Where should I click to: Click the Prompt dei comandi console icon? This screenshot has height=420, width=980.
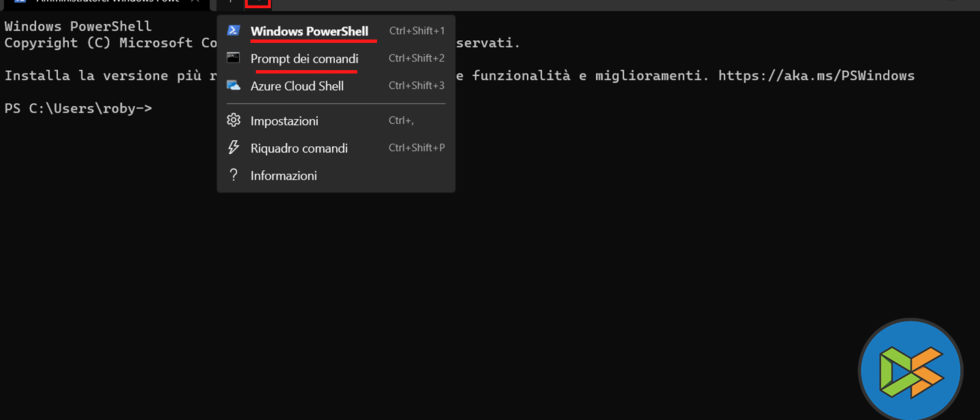point(233,59)
